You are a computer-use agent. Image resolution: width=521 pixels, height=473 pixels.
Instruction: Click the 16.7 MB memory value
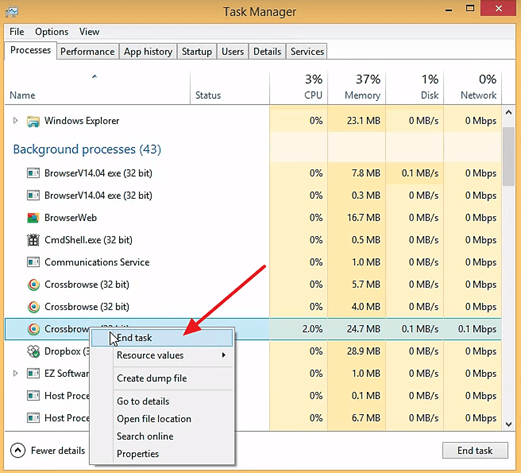coord(364,218)
